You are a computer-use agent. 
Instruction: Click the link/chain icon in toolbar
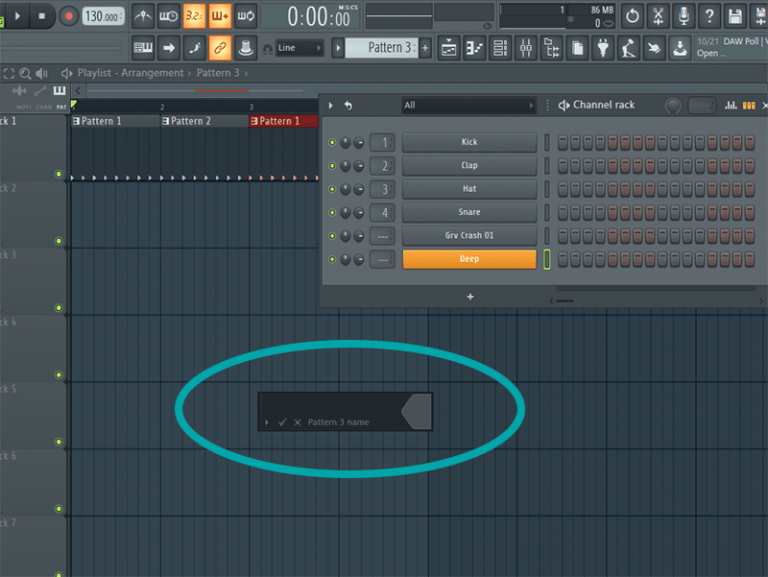(220, 47)
